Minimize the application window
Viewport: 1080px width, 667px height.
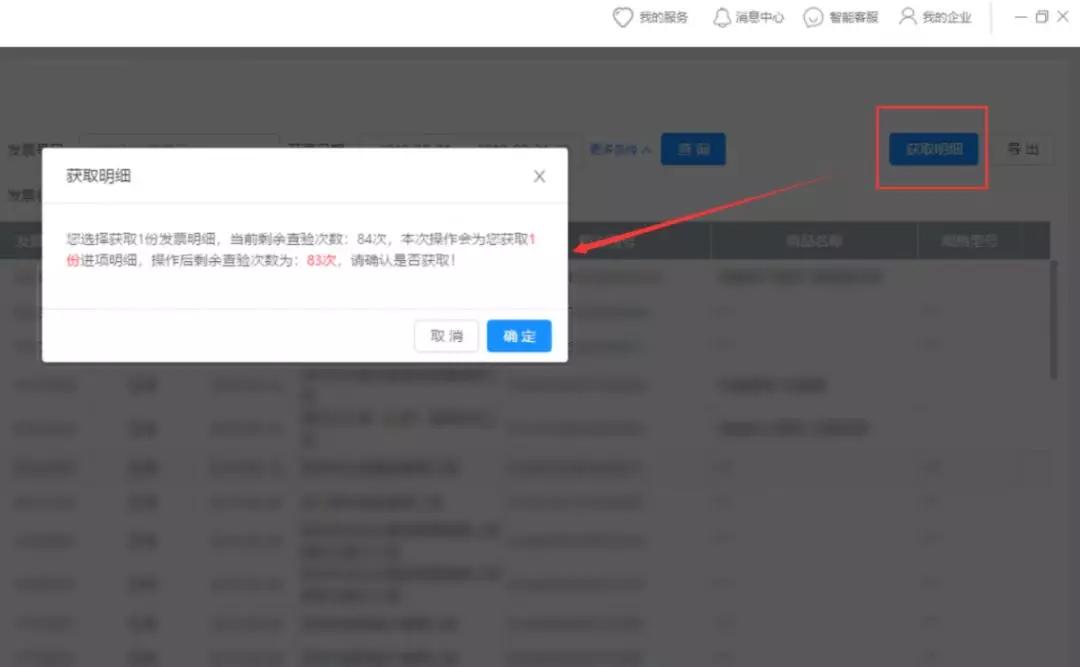coord(1020,17)
